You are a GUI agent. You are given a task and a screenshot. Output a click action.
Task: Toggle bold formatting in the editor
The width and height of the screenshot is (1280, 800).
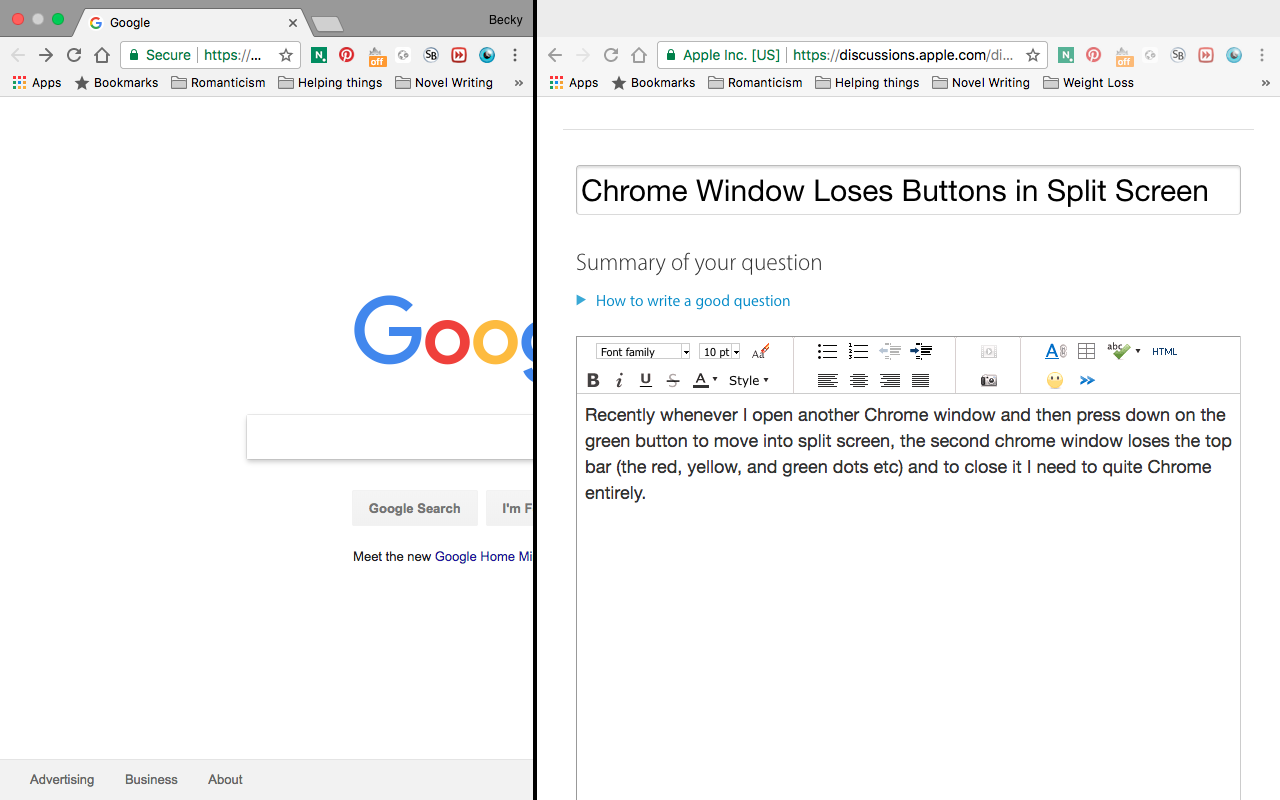click(x=593, y=380)
